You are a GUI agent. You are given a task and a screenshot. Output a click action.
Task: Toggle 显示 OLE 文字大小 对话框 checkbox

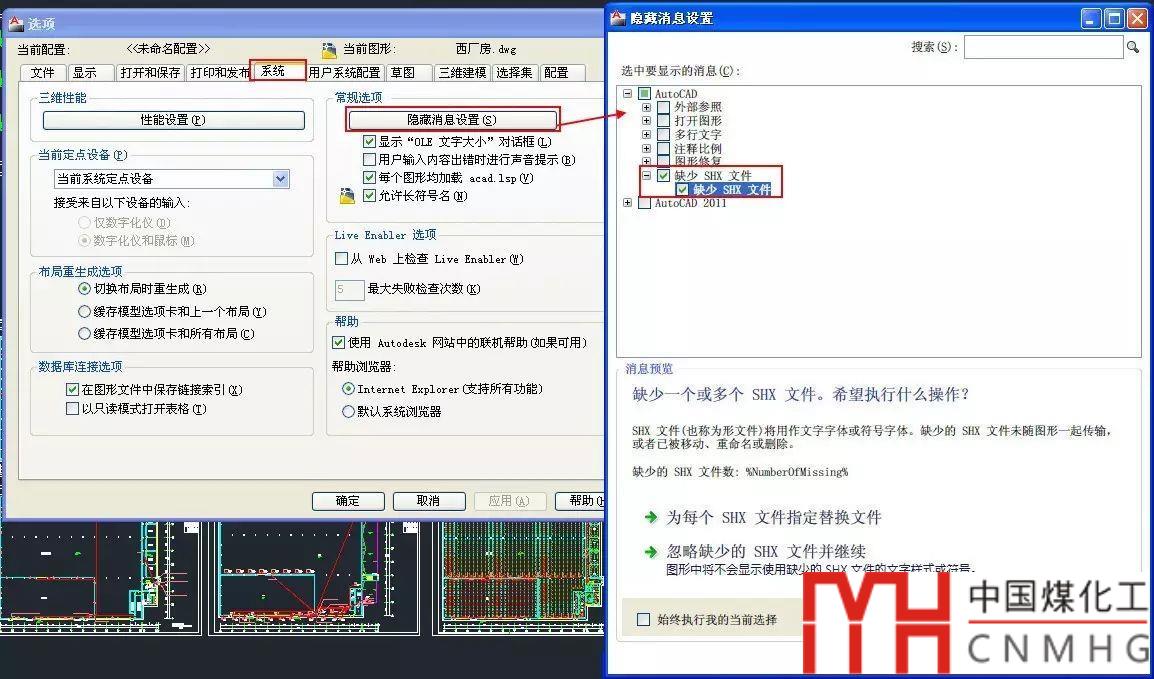pyautogui.click(x=369, y=141)
